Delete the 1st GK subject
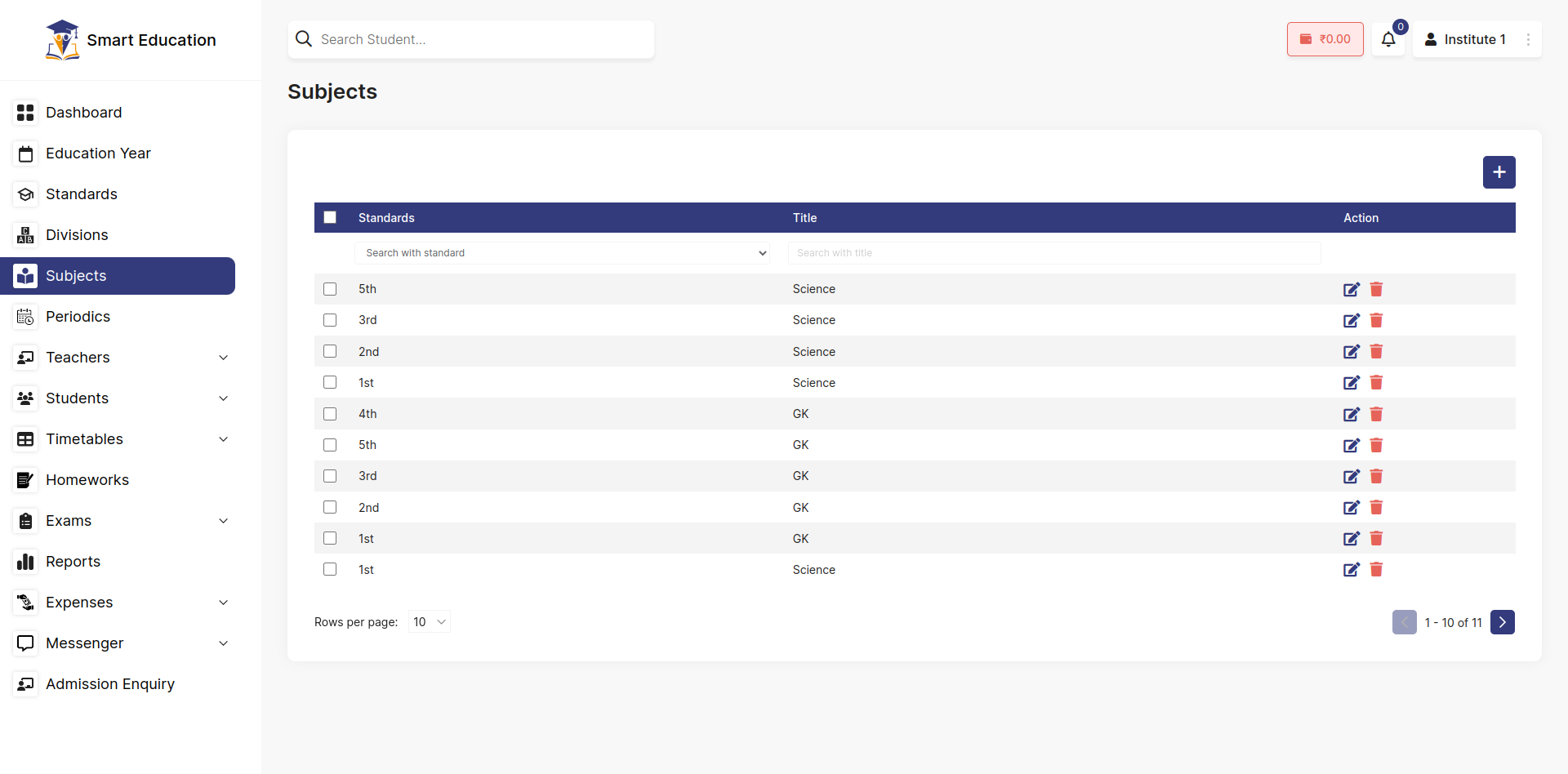This screenshot has height=774, width=1568. [1376, 539]
